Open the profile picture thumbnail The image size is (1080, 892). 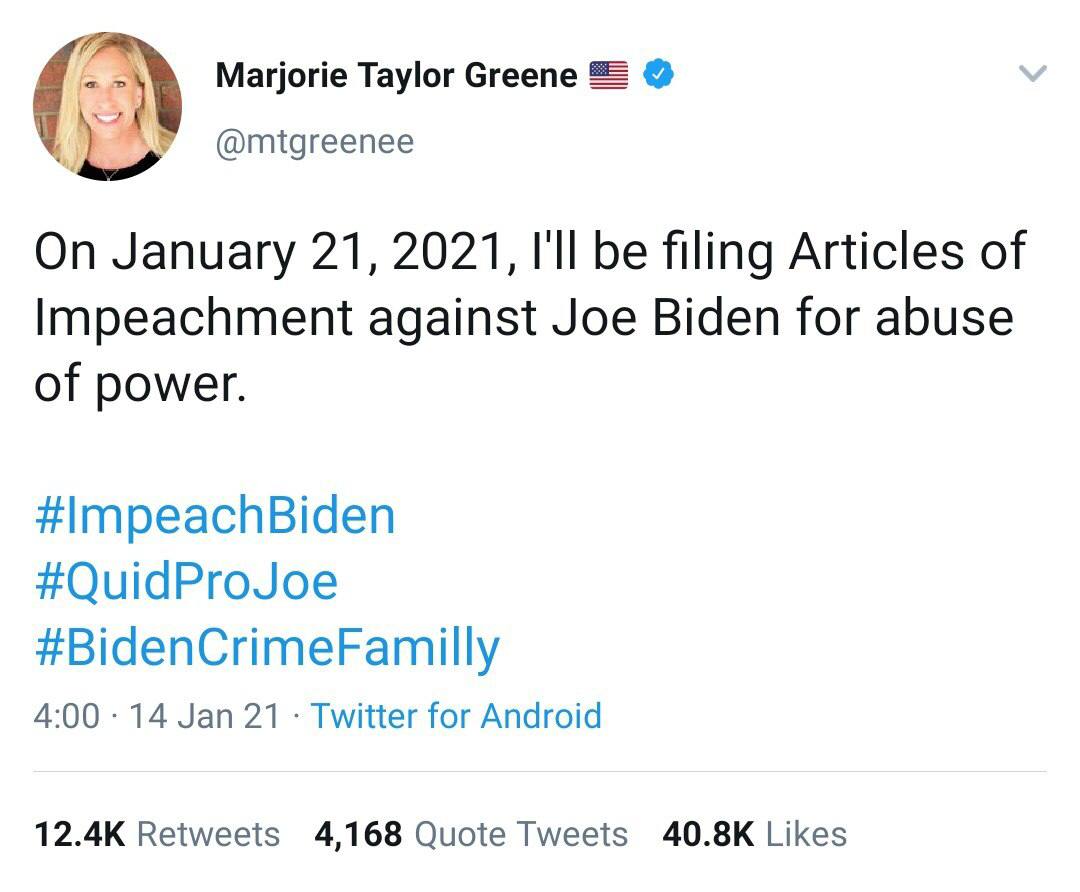(x=107, y=107)
